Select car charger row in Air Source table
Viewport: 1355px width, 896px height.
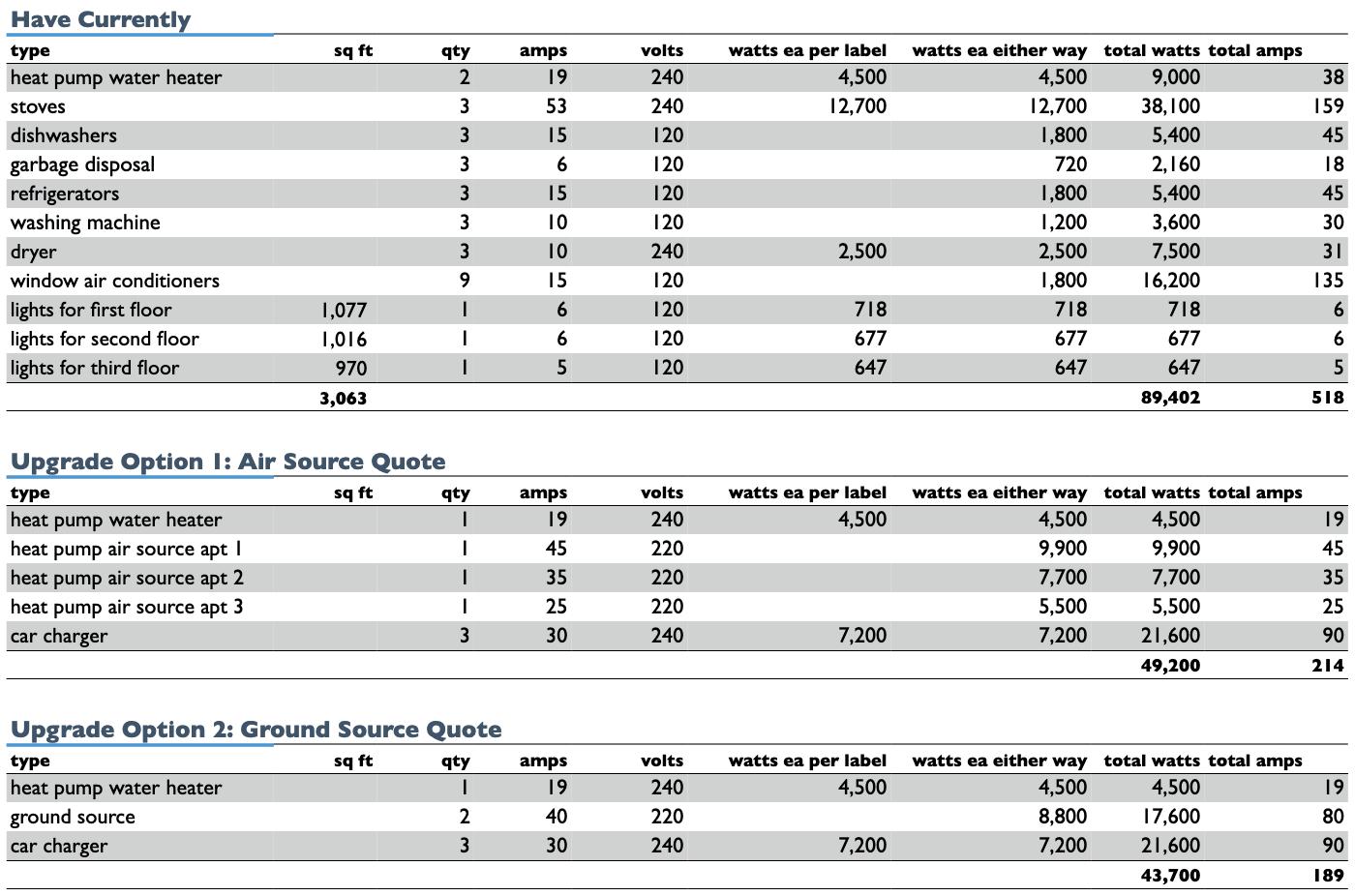(x=677, y=636)
